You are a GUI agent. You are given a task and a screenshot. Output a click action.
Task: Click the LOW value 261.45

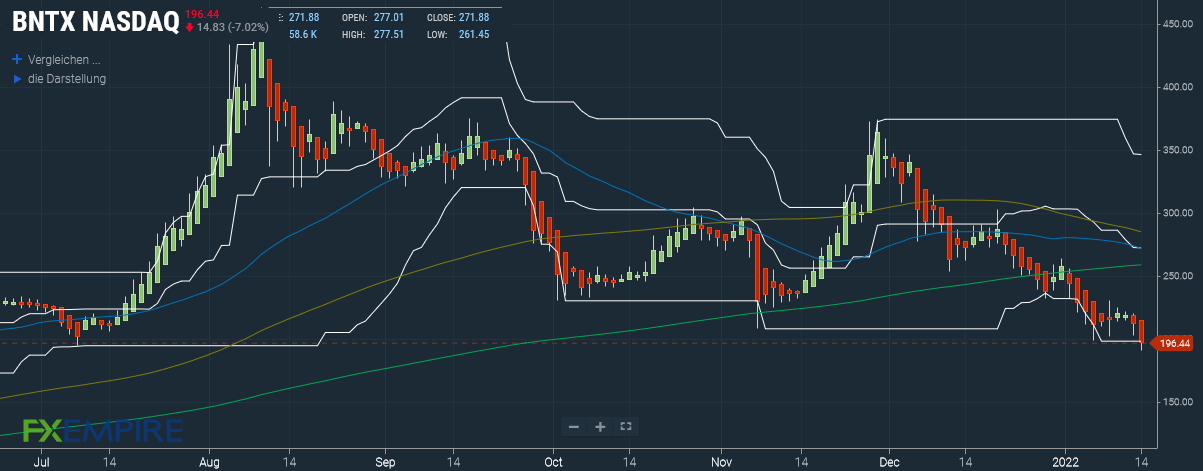click(x=472, y=34)
